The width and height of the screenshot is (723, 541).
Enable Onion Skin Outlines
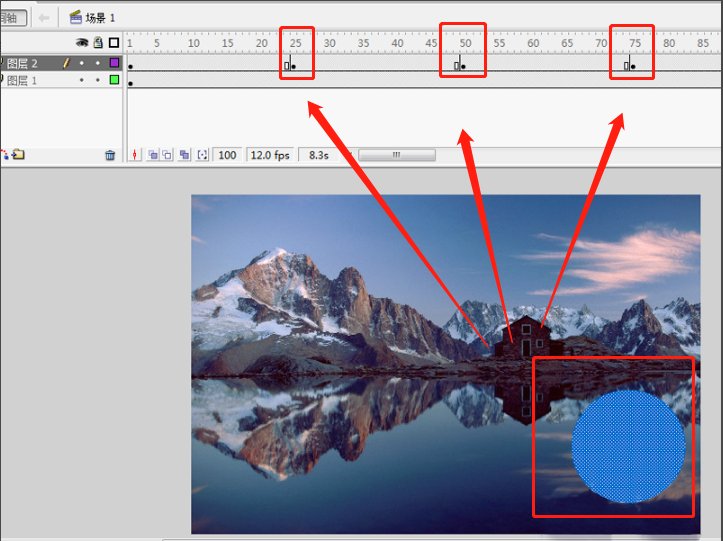coord(168,155)
